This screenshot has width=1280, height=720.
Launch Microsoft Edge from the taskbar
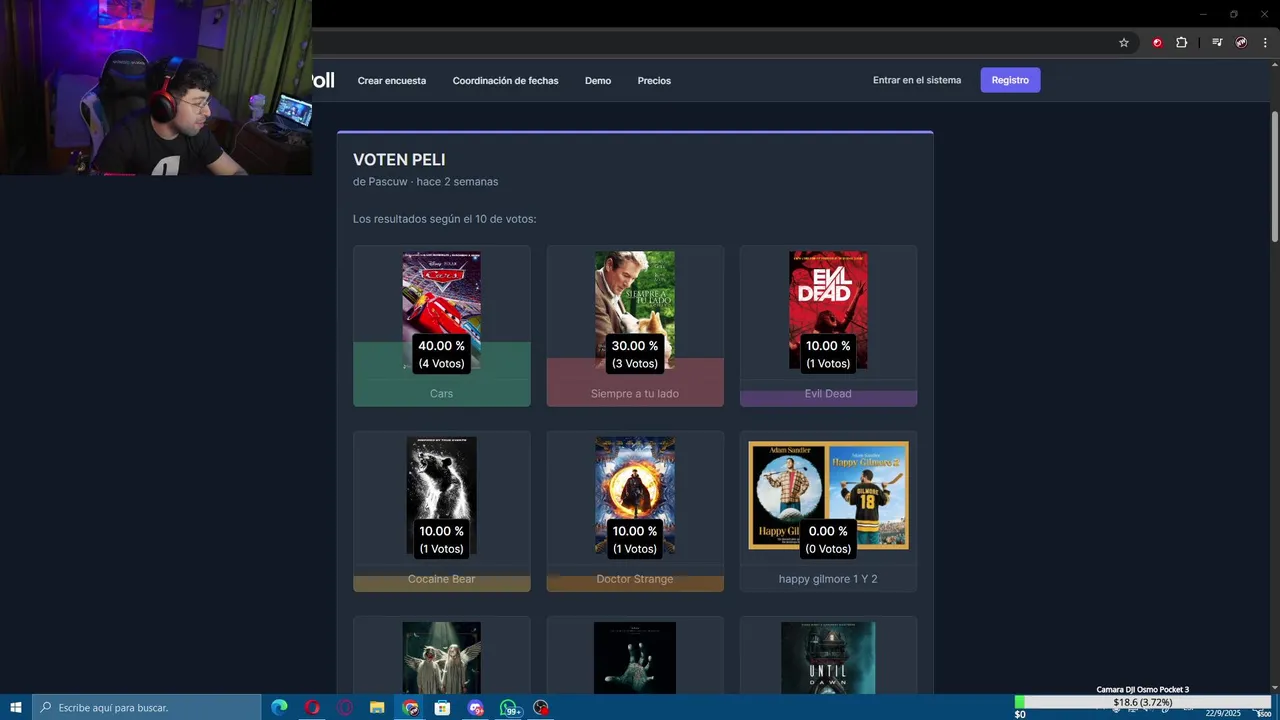point(279,707)
